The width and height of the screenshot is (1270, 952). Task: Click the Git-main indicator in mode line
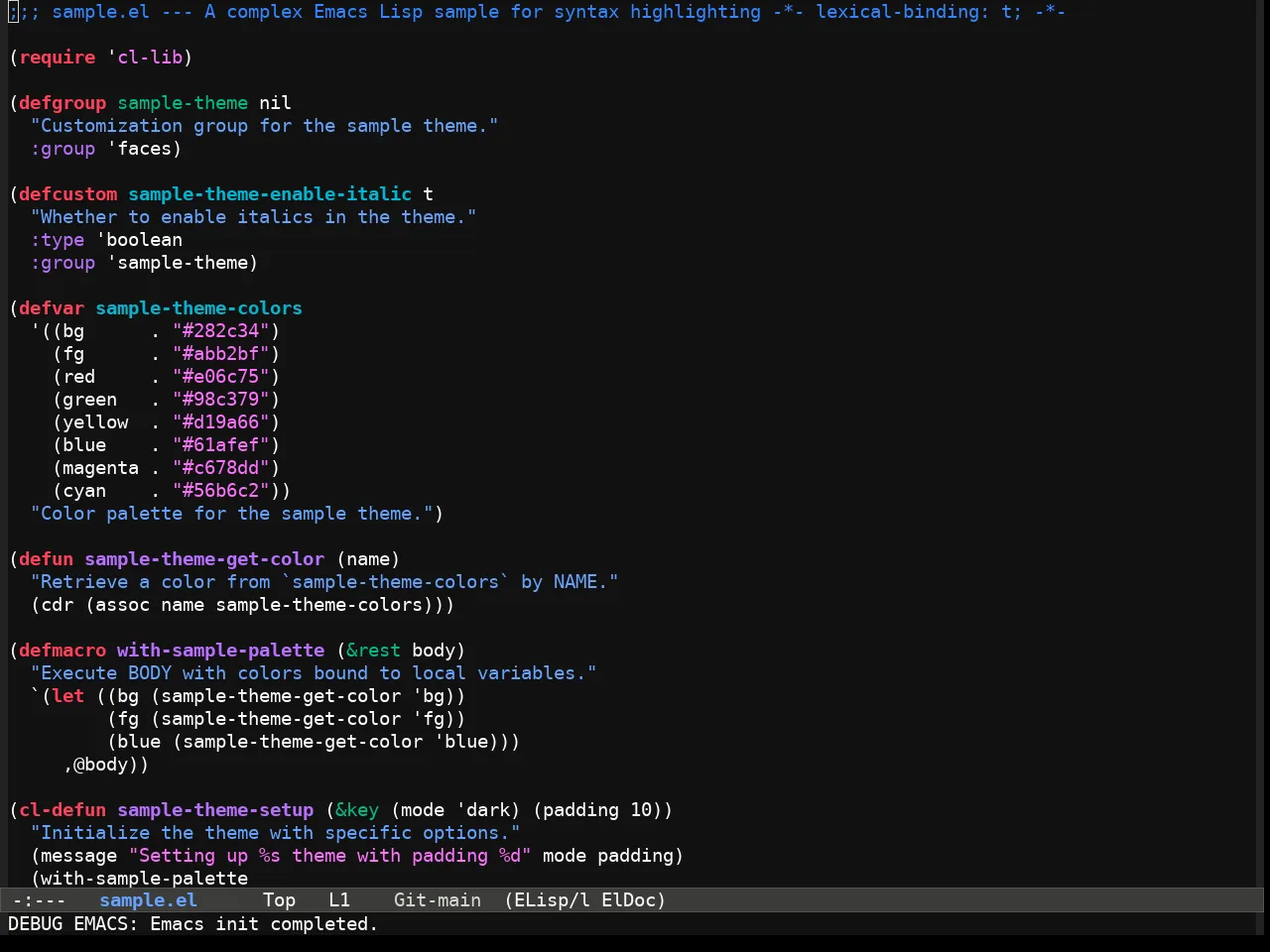[x=438, y=900]
